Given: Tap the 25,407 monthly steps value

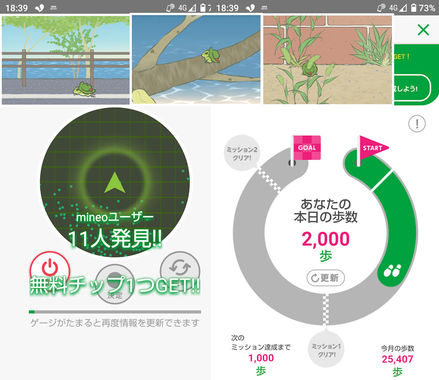Looking at the screenshot, I should click(x=397, y=359).
